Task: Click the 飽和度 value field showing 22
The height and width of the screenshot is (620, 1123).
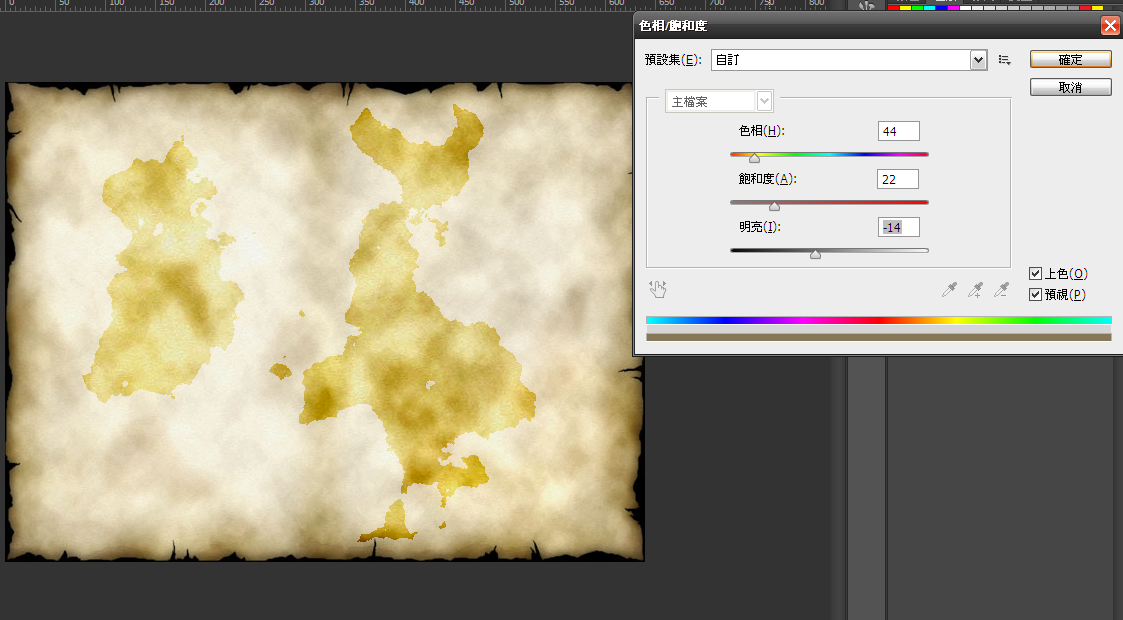Action: coord(898,179)
